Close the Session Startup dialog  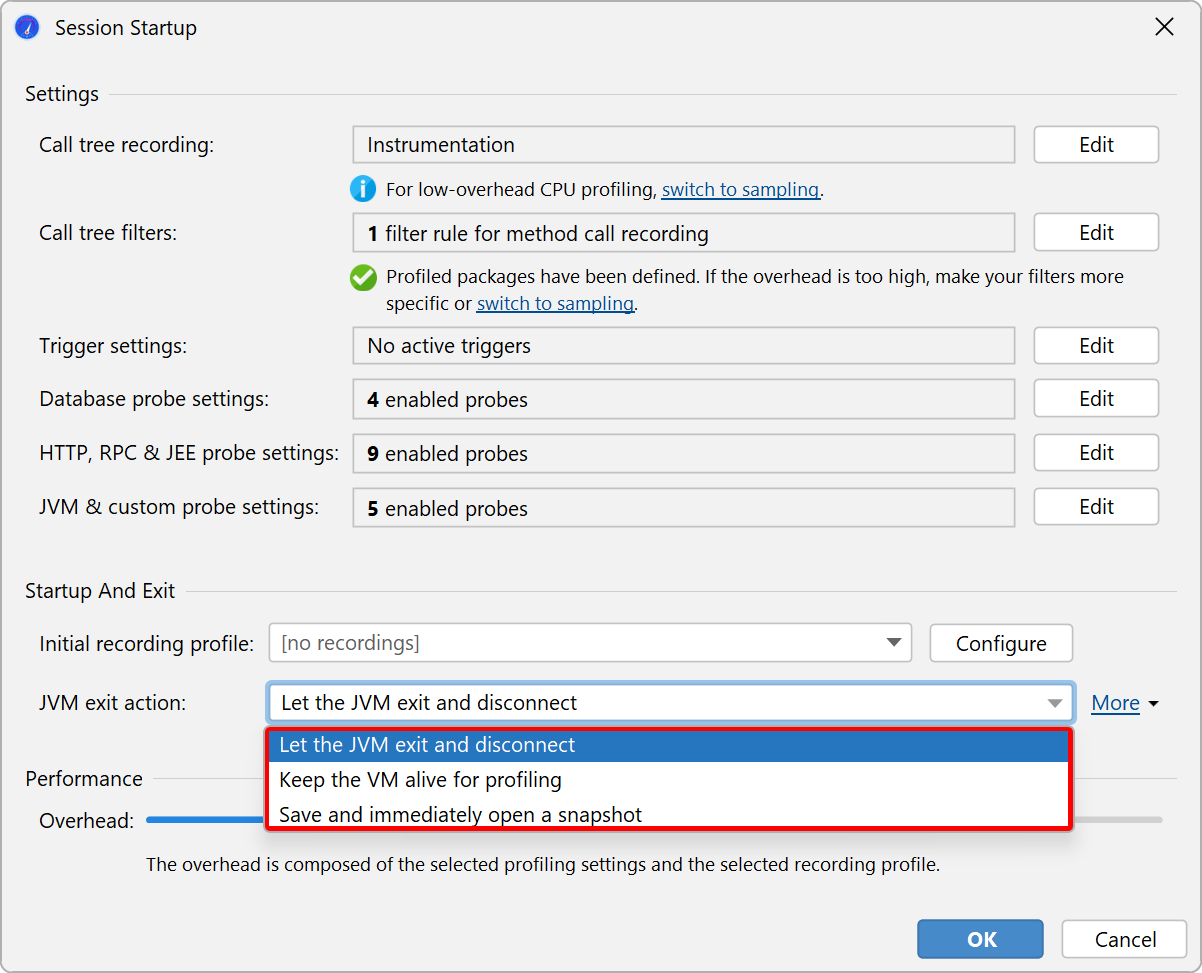point(1164,27)
